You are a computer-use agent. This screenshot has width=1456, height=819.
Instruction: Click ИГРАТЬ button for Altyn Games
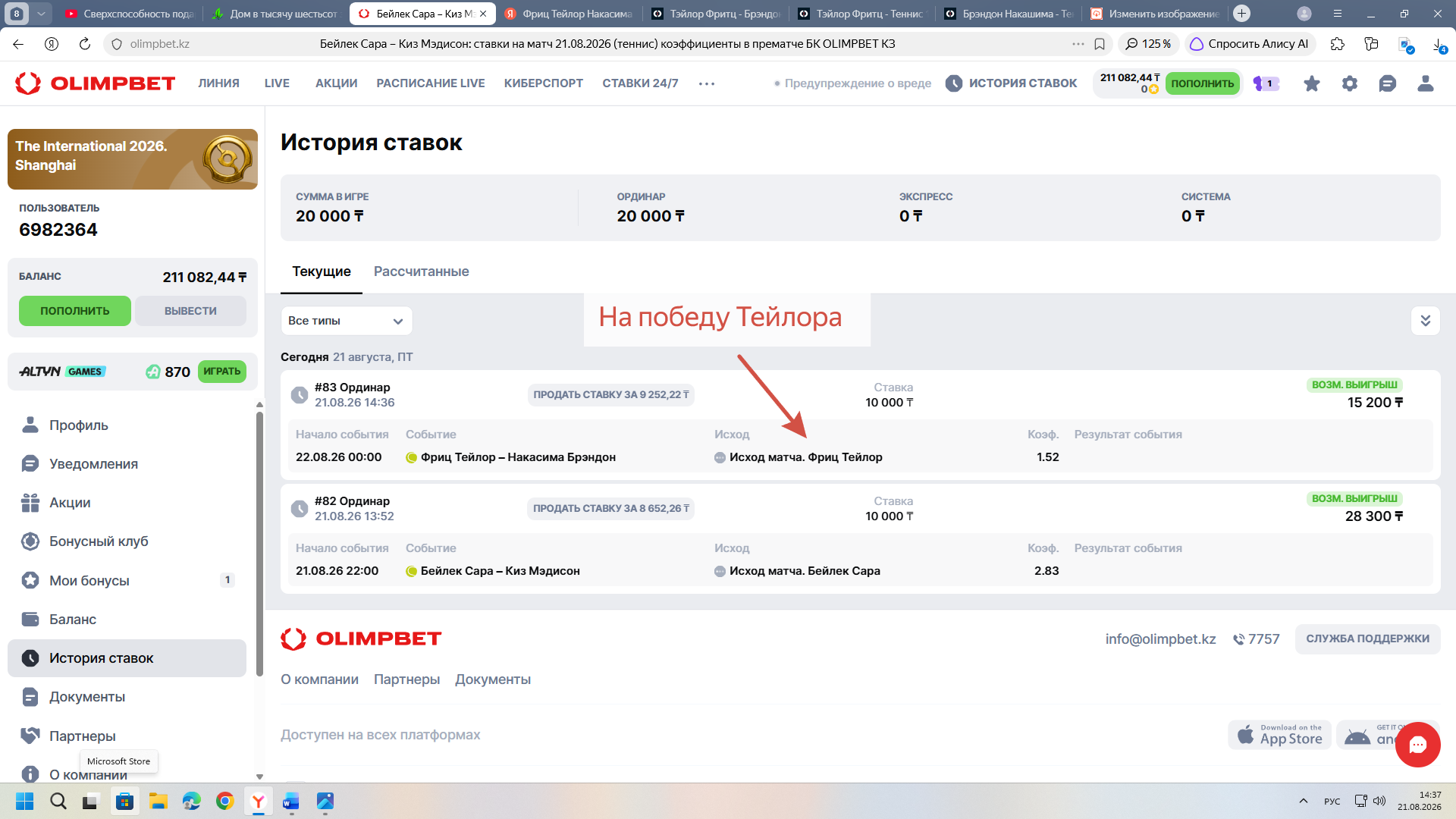coord(221,372)
